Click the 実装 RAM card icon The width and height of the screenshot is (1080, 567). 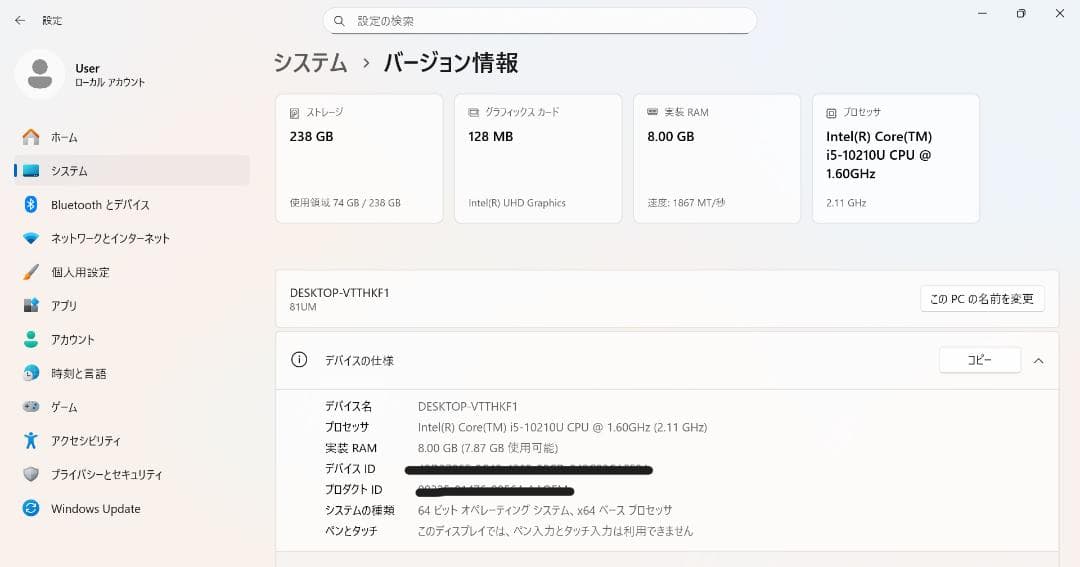click(652, 112)
